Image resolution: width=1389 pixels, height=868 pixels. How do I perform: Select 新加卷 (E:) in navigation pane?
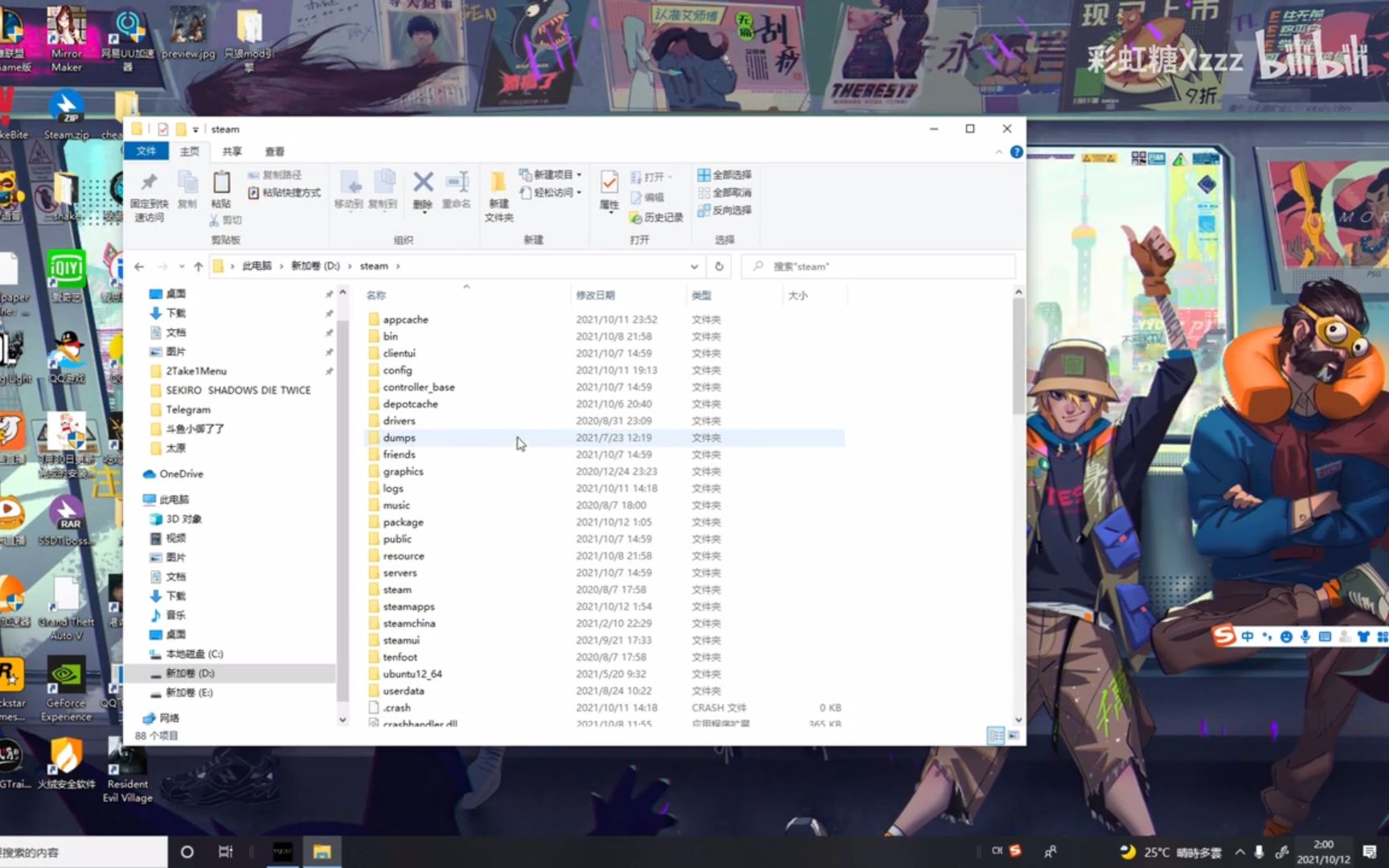coord(189,692)
